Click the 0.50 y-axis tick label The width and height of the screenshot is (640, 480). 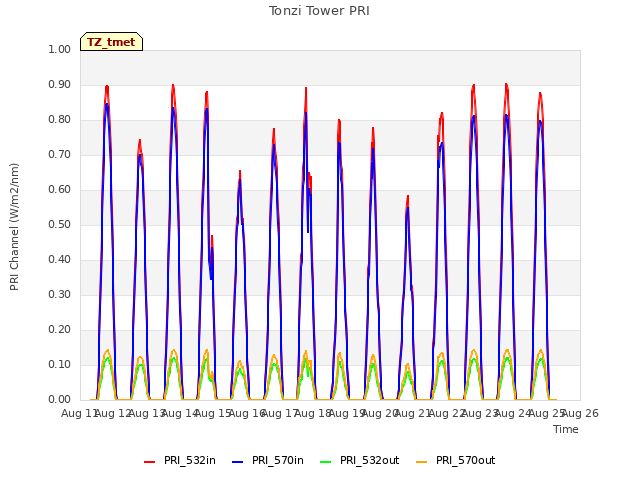tap(60, 224)
